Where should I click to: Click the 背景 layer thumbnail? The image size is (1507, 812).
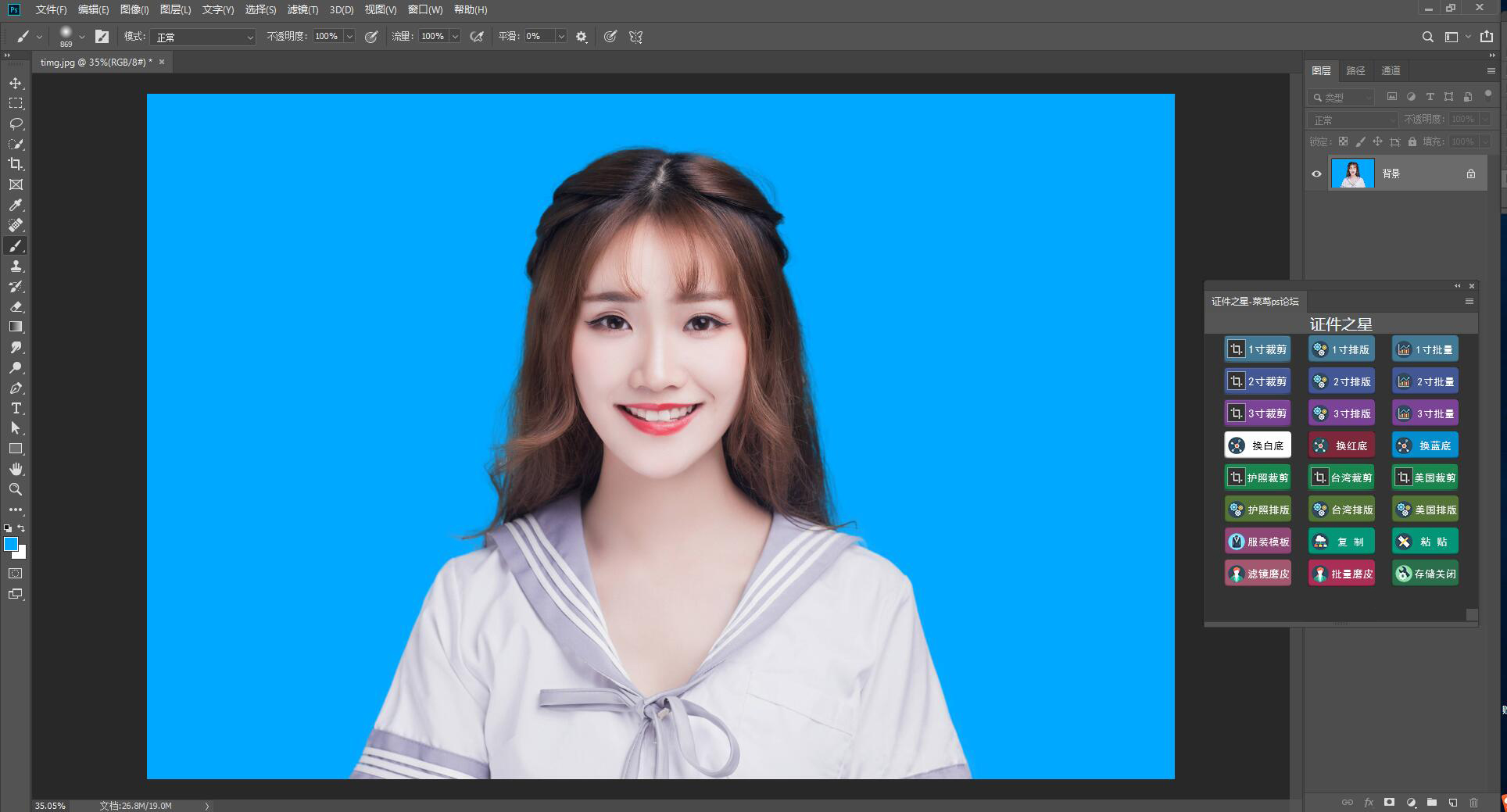1352,173
